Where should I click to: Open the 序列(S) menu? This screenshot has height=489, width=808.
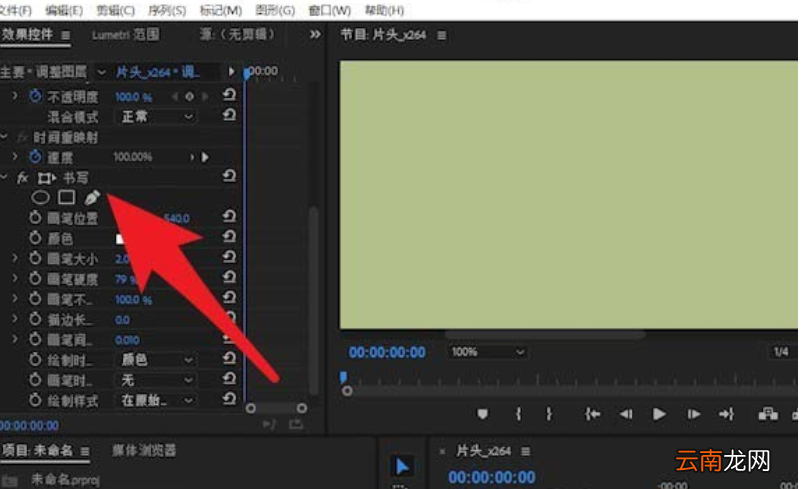coord(167,10)
